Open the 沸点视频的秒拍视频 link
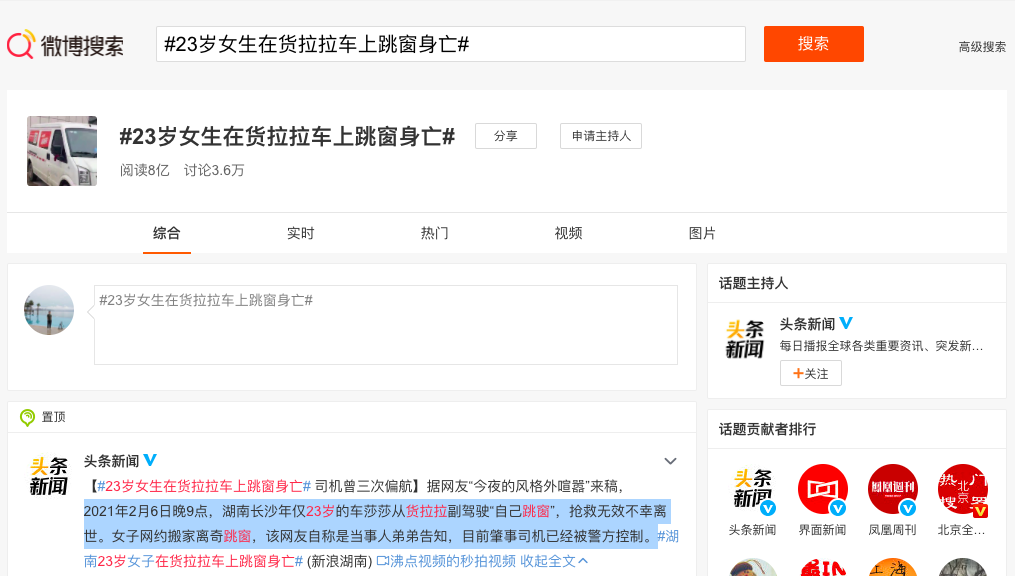1015x576 pixels. point(446,561)
